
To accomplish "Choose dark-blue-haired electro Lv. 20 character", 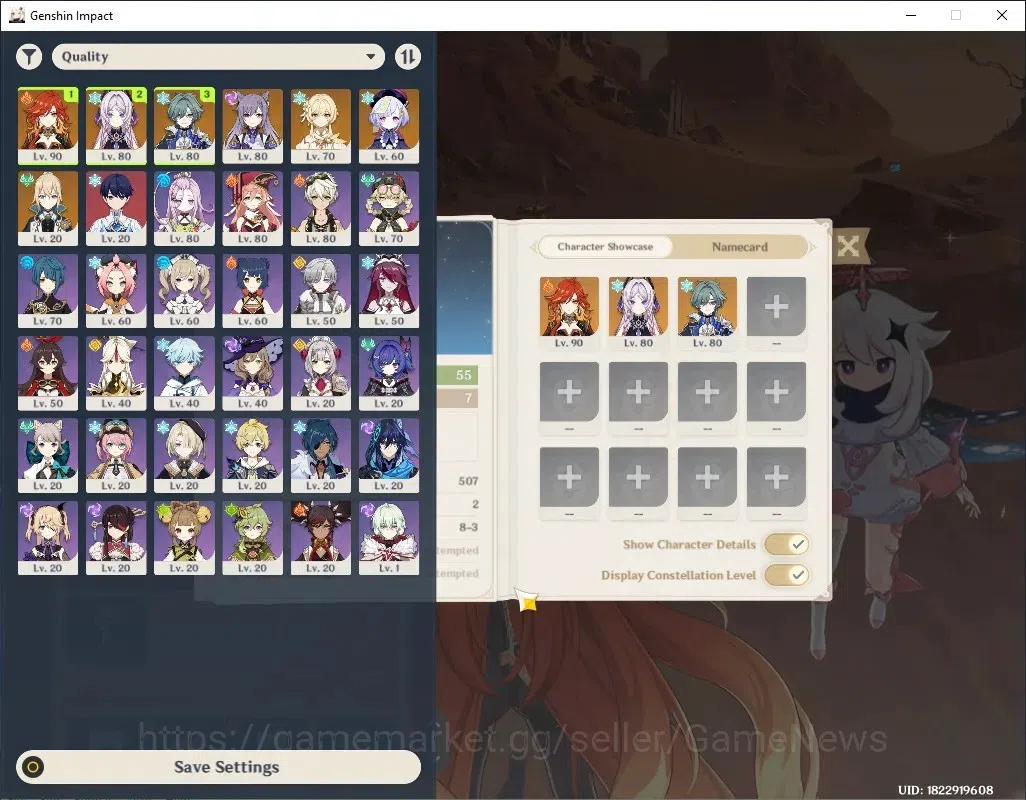I will (389, 455).
